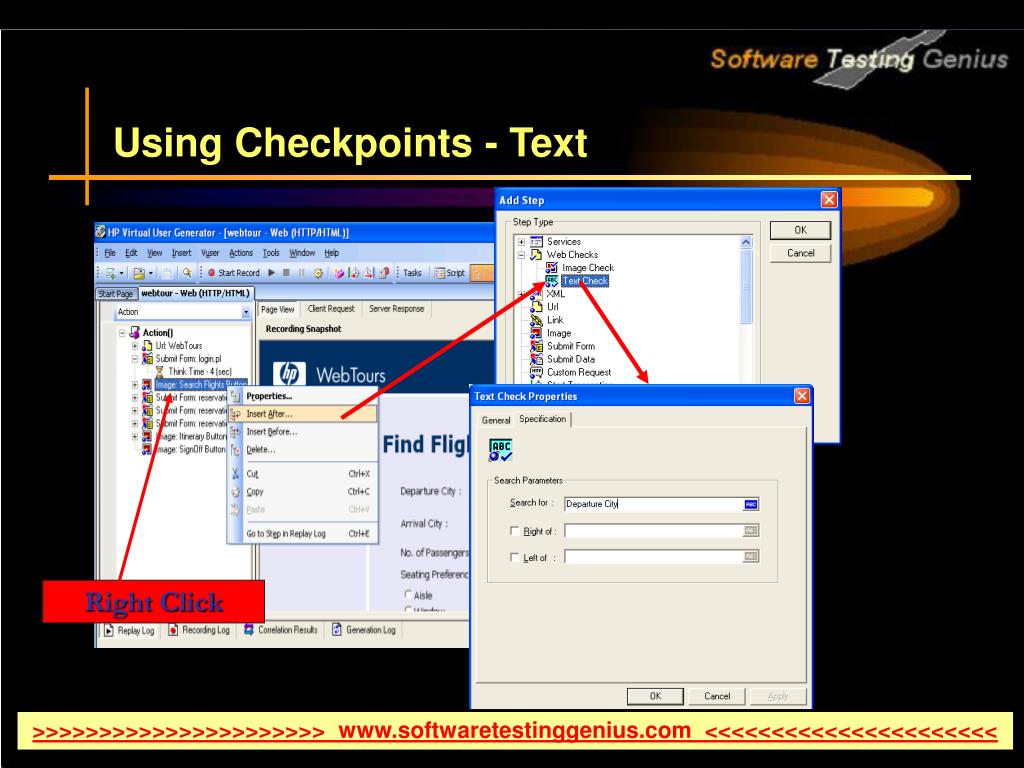Screen dimensions: 1024x768
Task: Switch to the Server Response tab
Action: [x=396, y=309]
